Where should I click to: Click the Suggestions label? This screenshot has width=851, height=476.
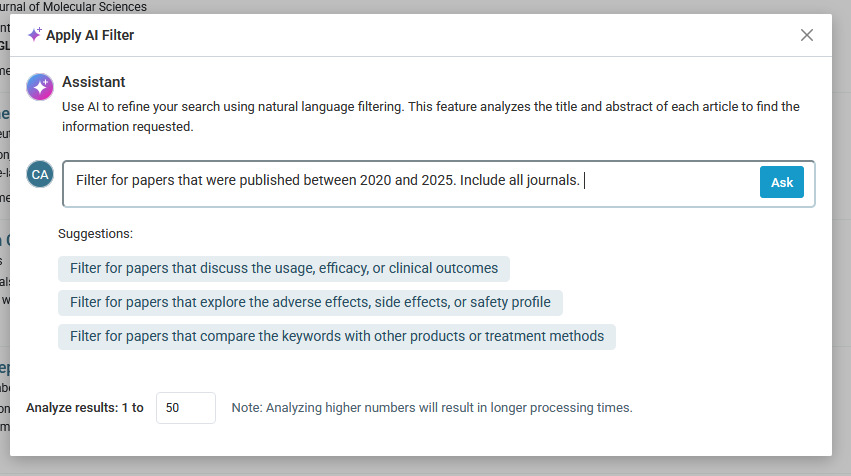[x=95, y=234]
